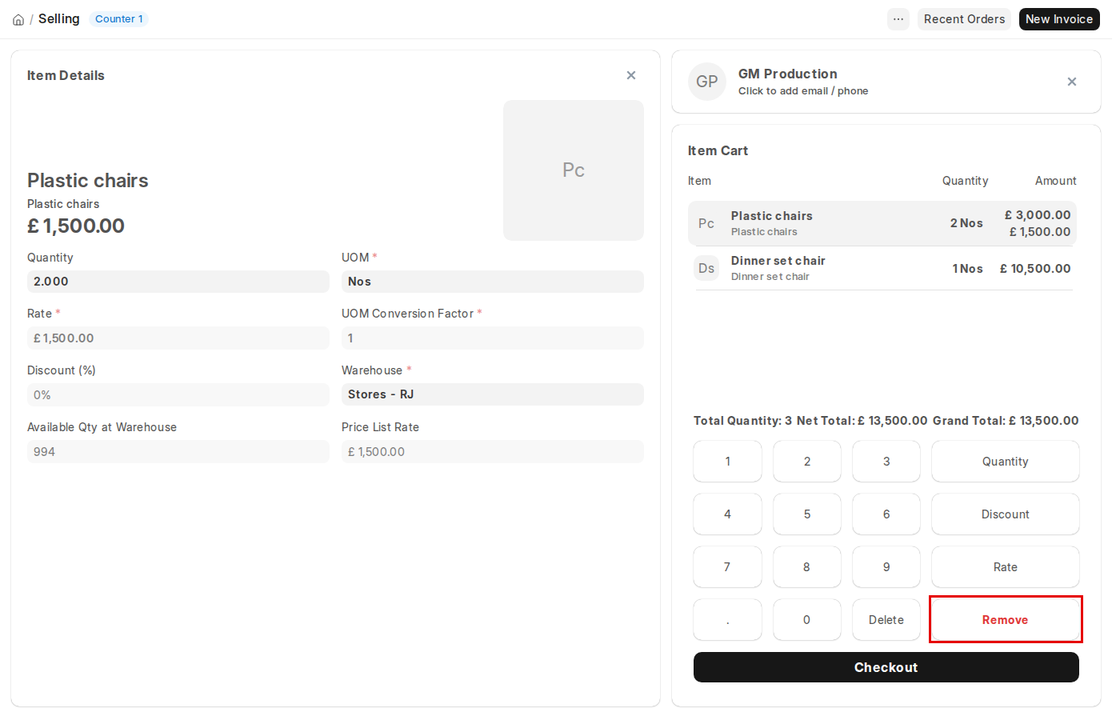Select the Plastic chairs cart row
Screen dimensions: 1120x720
[882, 223]
